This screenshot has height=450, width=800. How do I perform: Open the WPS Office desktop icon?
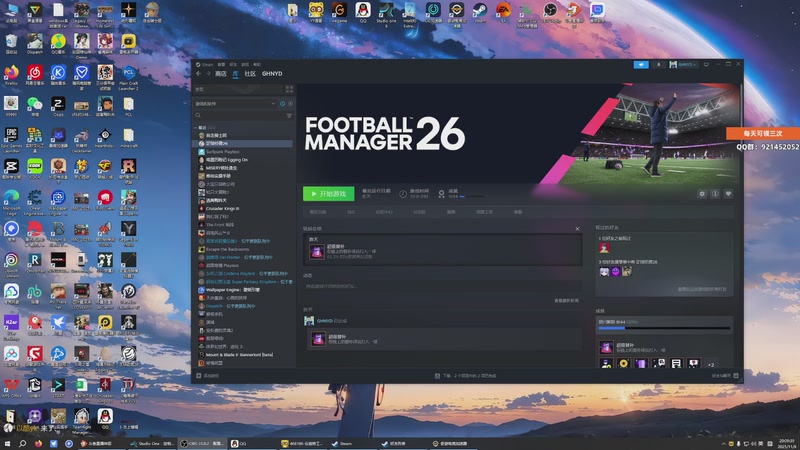(11, 387)
